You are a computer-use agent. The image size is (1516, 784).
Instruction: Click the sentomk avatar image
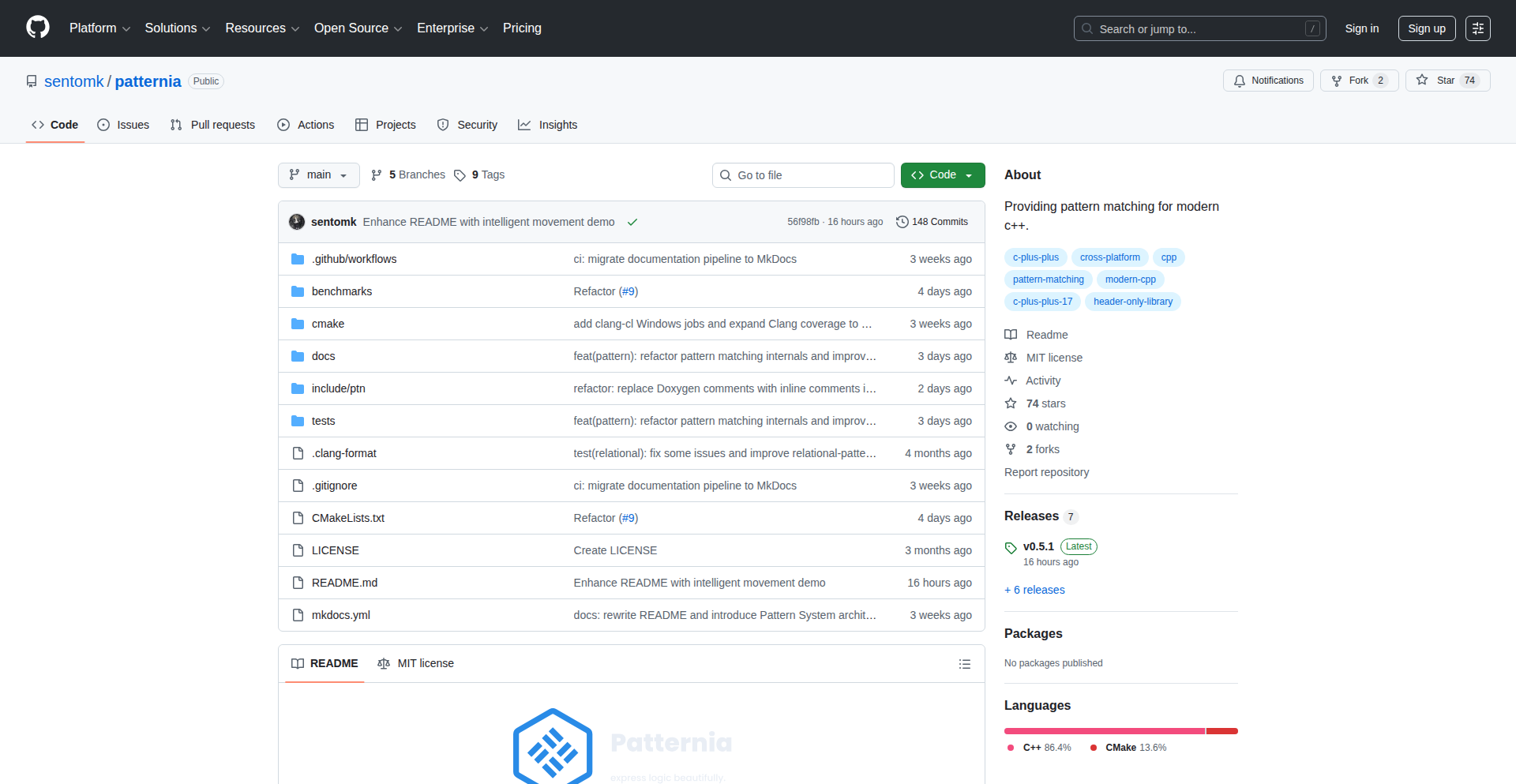click(297, 222)
